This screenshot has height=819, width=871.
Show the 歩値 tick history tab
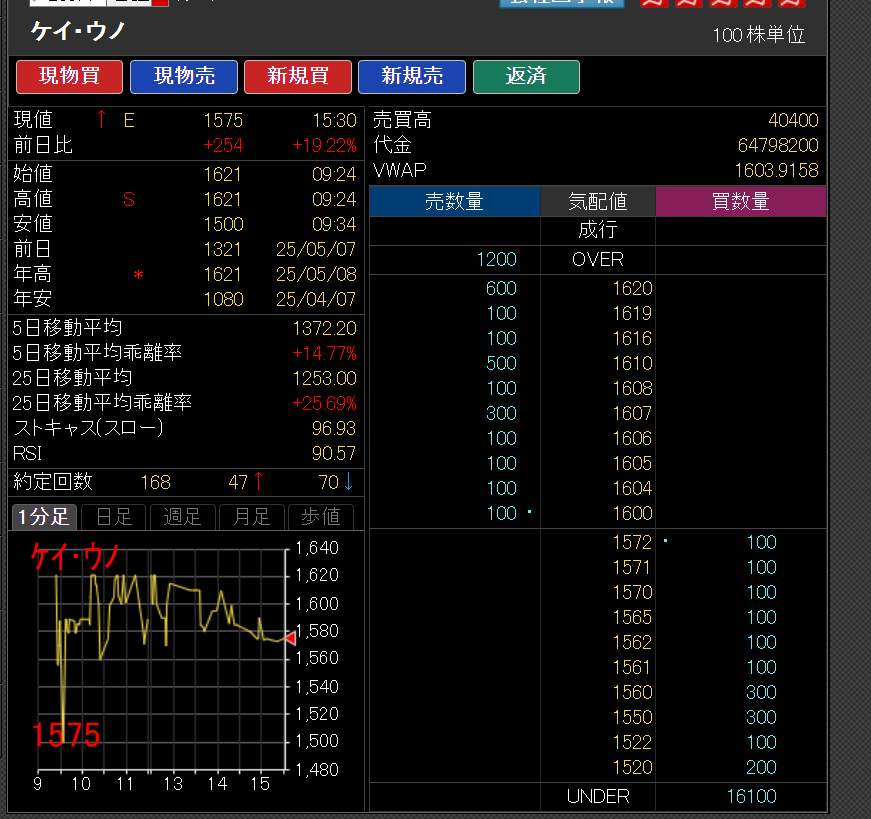[x=320, y=517]
